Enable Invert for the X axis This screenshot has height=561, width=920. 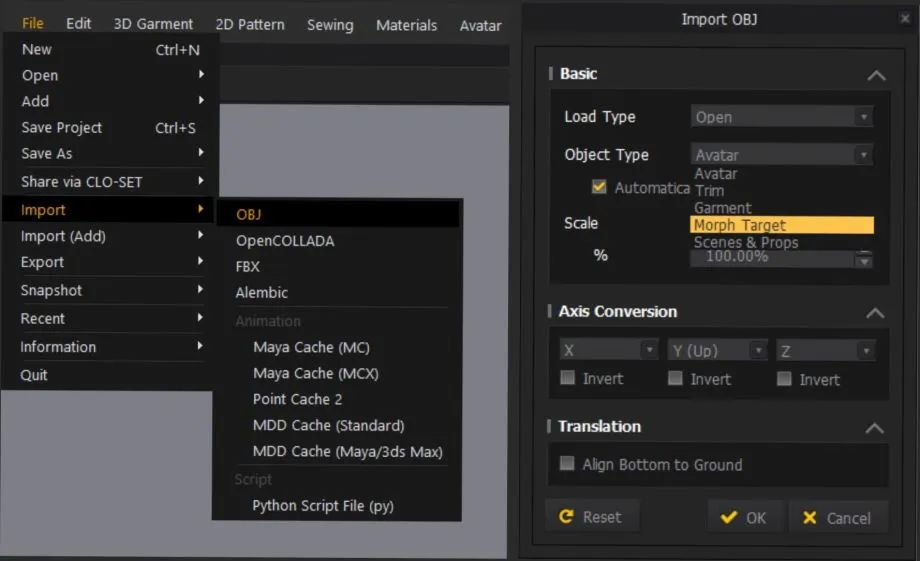tap(568, 379)
